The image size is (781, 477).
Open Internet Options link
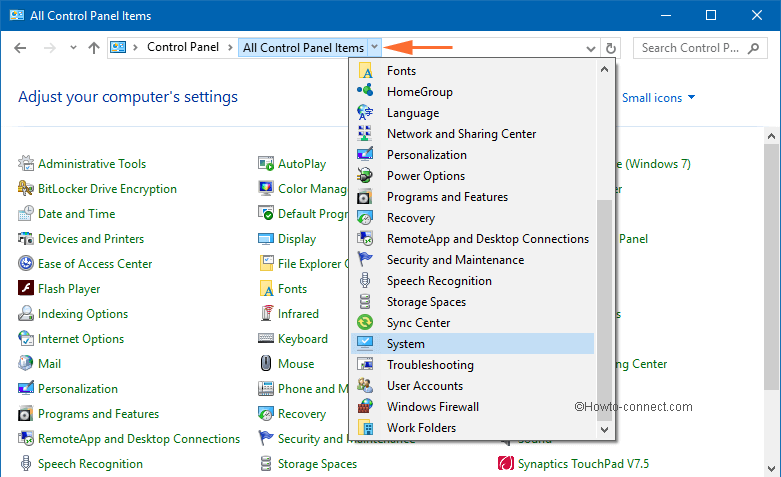(x=81, y=339)
